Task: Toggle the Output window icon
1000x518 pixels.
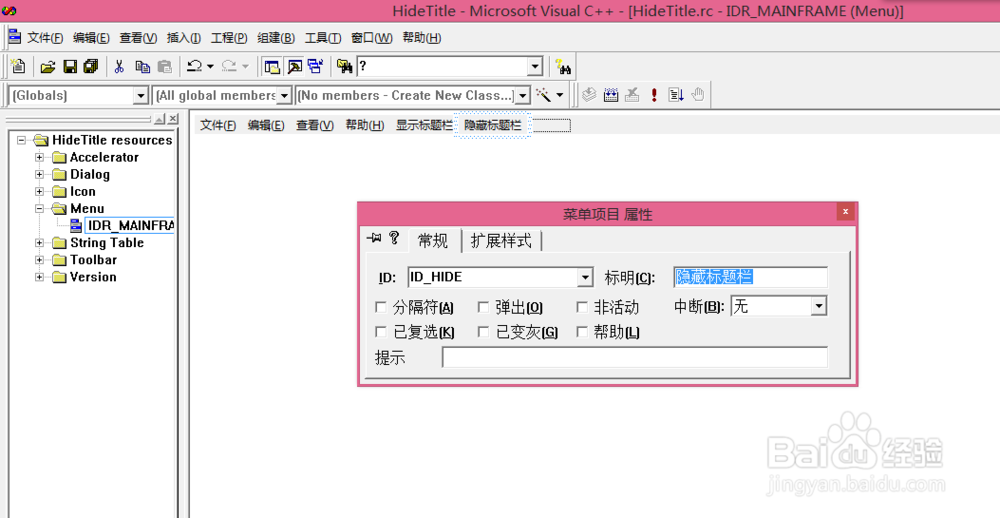Action: click(x=294, y=66)
